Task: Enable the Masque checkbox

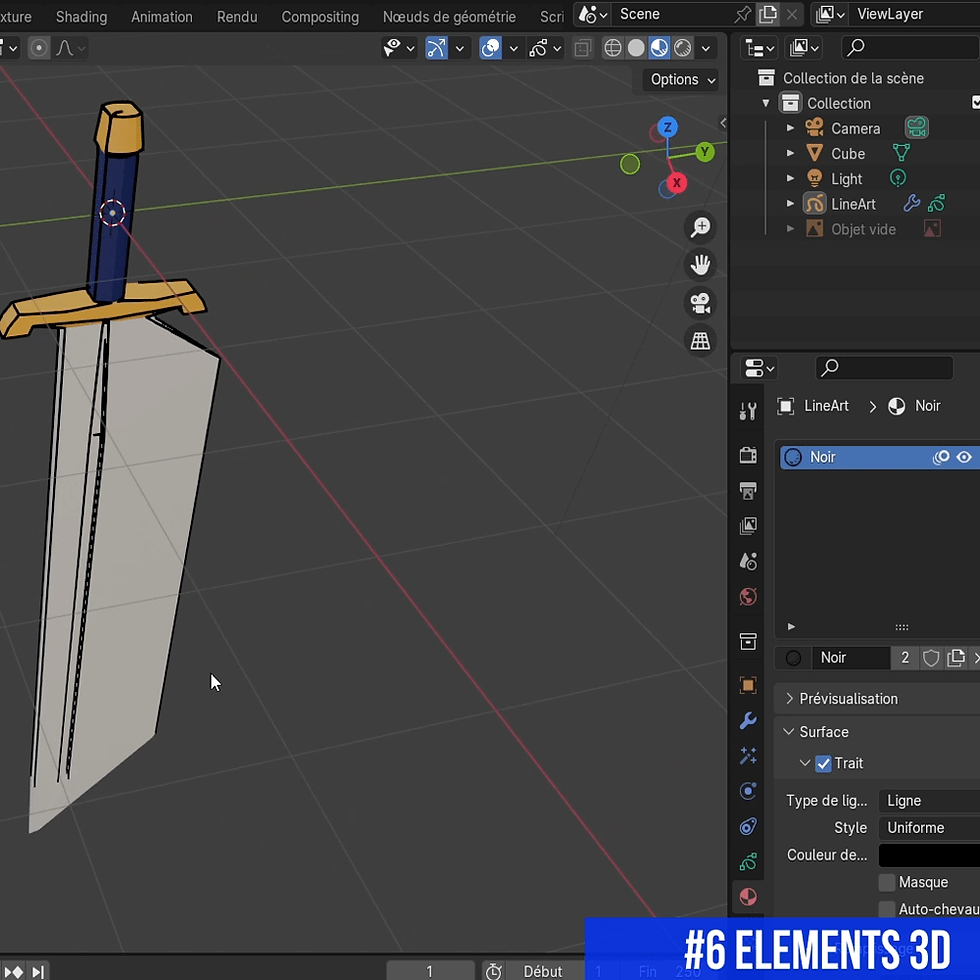Action: click(x=886, y=882)
